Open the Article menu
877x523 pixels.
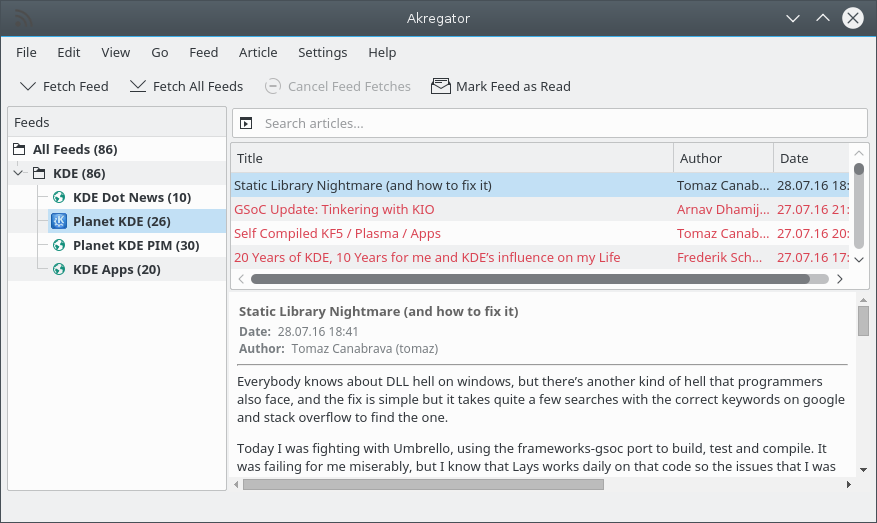click(258, 52)
